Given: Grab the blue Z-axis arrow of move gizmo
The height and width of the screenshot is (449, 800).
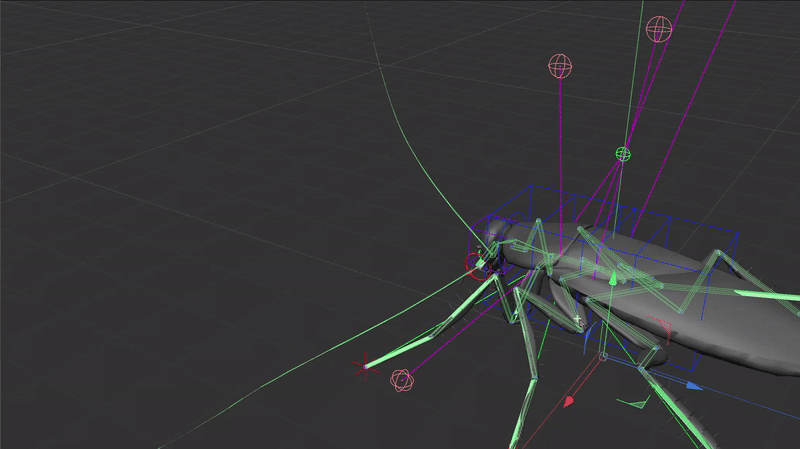Looking at the screenshot, I should [x=694, y=386].
